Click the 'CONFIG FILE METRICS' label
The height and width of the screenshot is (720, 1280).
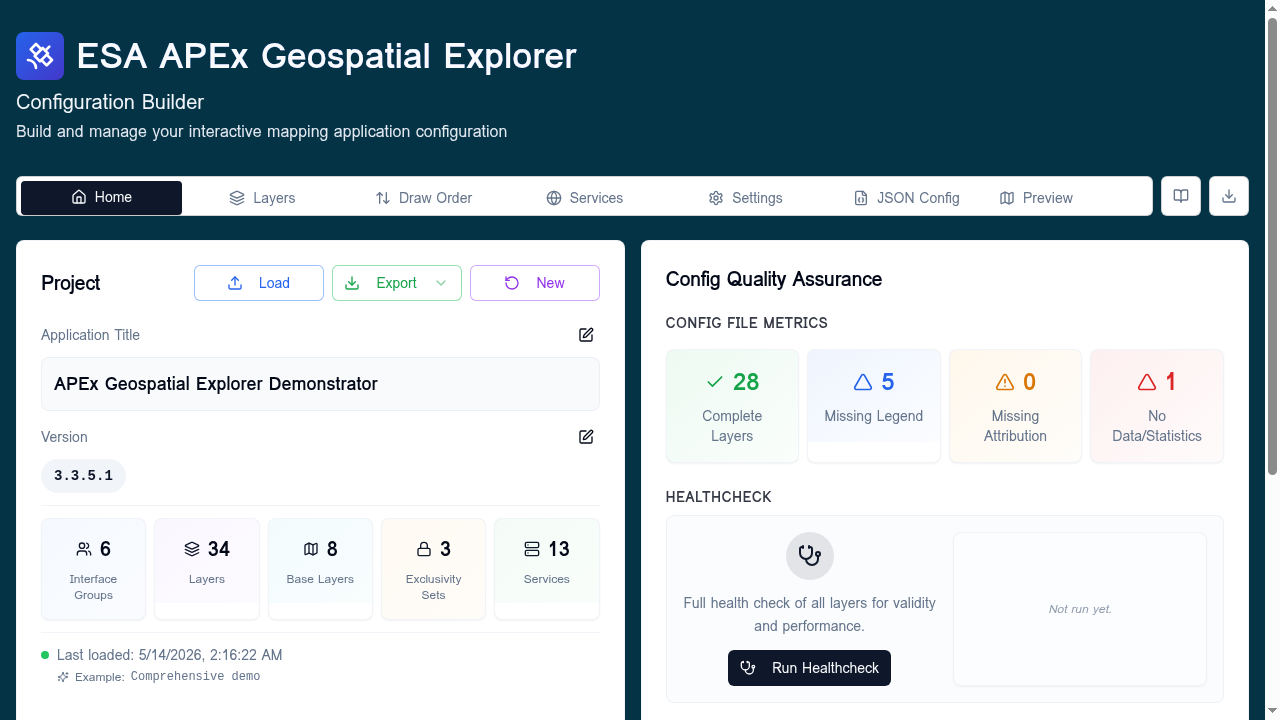747,323
